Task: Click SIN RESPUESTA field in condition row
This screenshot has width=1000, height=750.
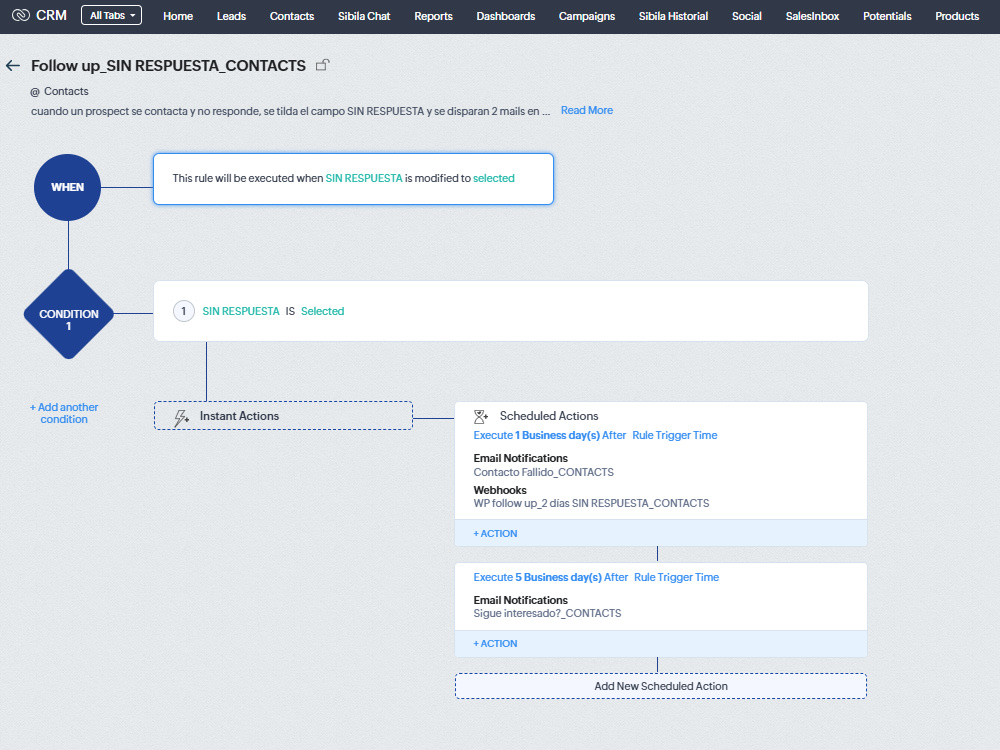Action: coord(240,311)
